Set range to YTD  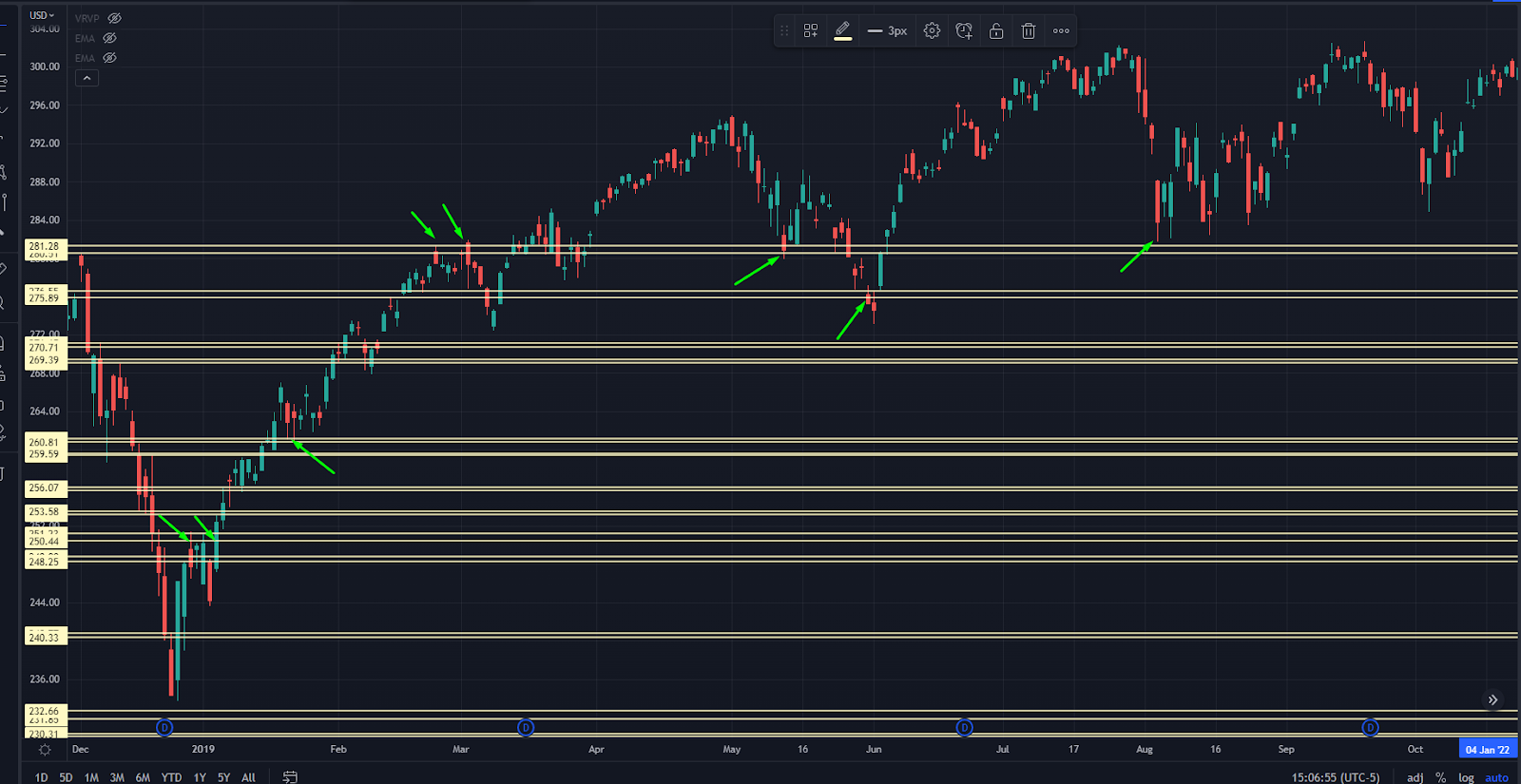171,777
